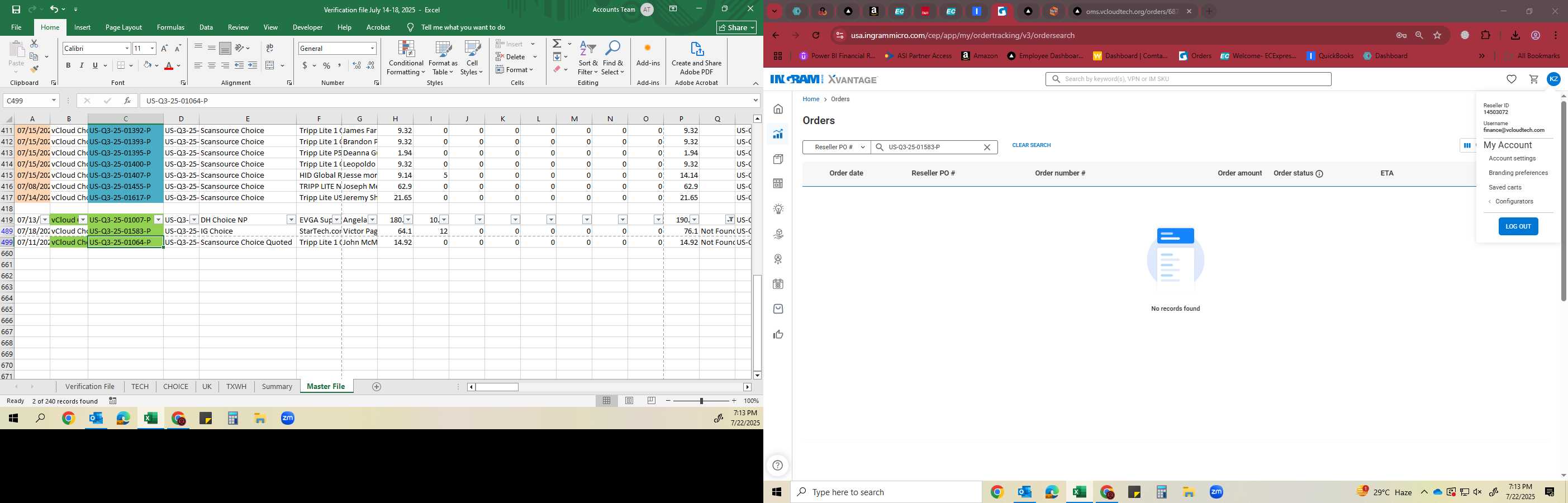Click the Home breadcrumb link
Screen dimensions: 1568x503
[x=811, y=99]
